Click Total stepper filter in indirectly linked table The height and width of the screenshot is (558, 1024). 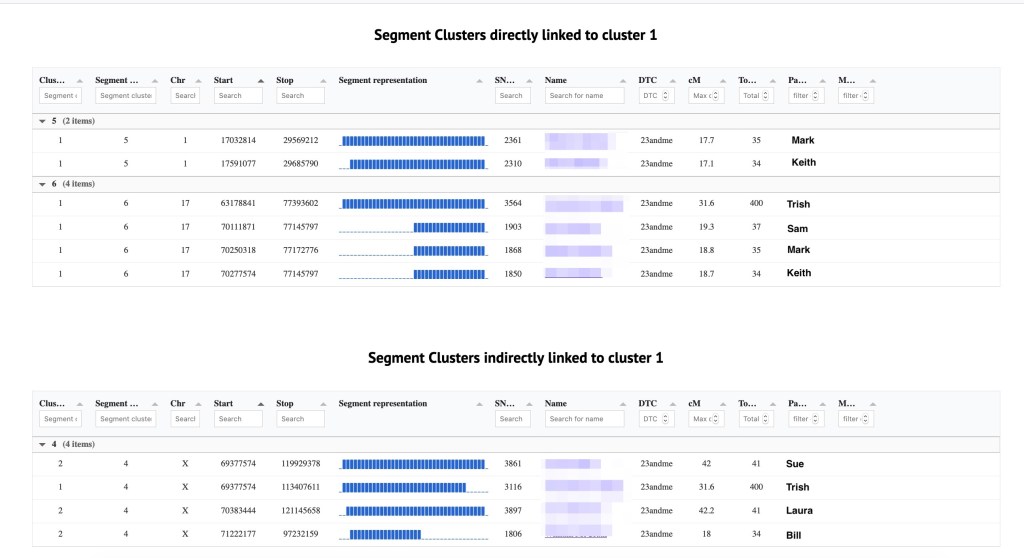pos(766,419)
